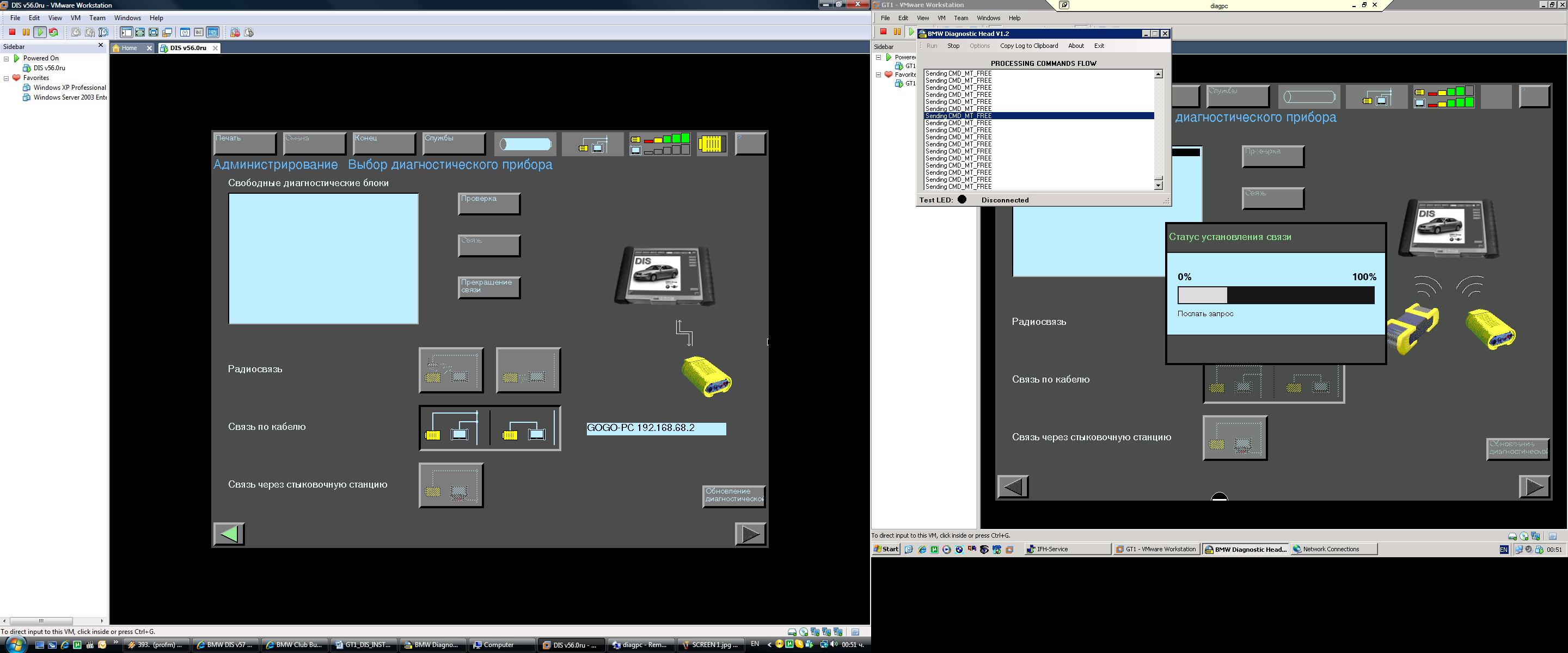This screenshot has width=1568, height=653.
Task: Click Windows Start orb on host taskbar
Action: 15,644
